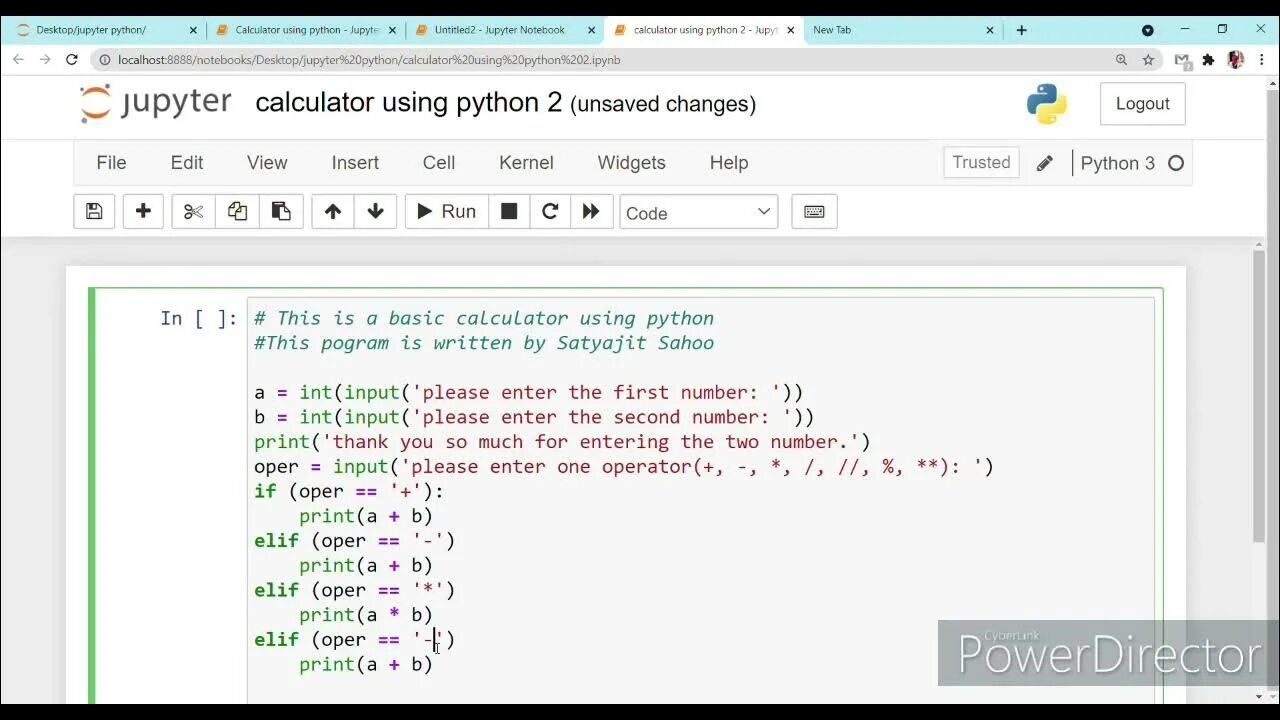Click the Gmail extension icon
1280x720 pixels.
[1182, 60]
